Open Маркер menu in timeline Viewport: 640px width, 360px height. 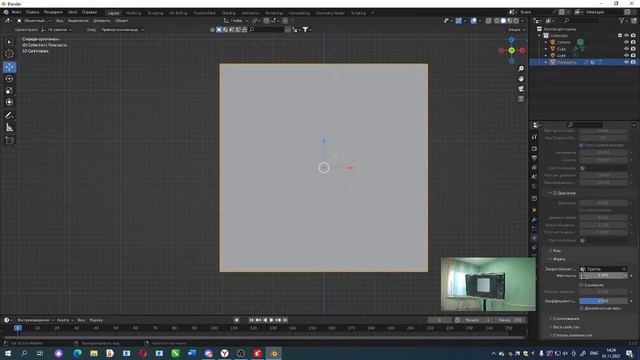(96, 320)
